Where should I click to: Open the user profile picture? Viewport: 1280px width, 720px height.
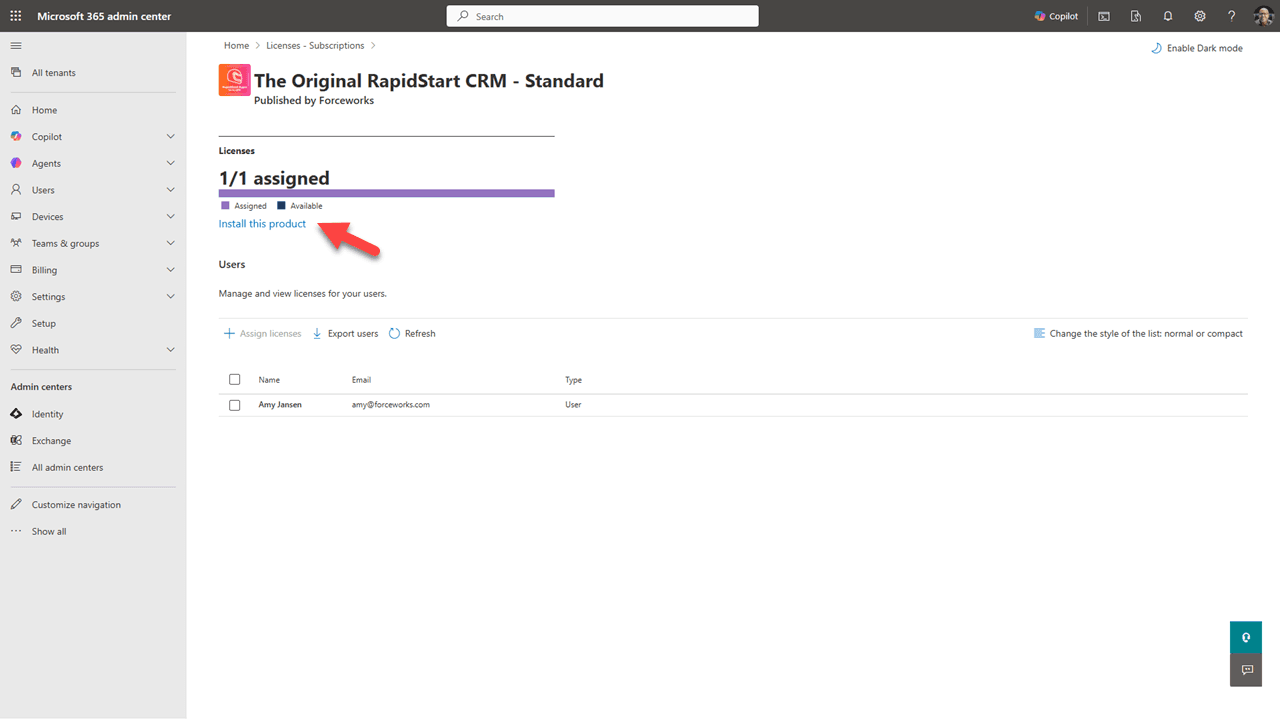[1263, 16]
